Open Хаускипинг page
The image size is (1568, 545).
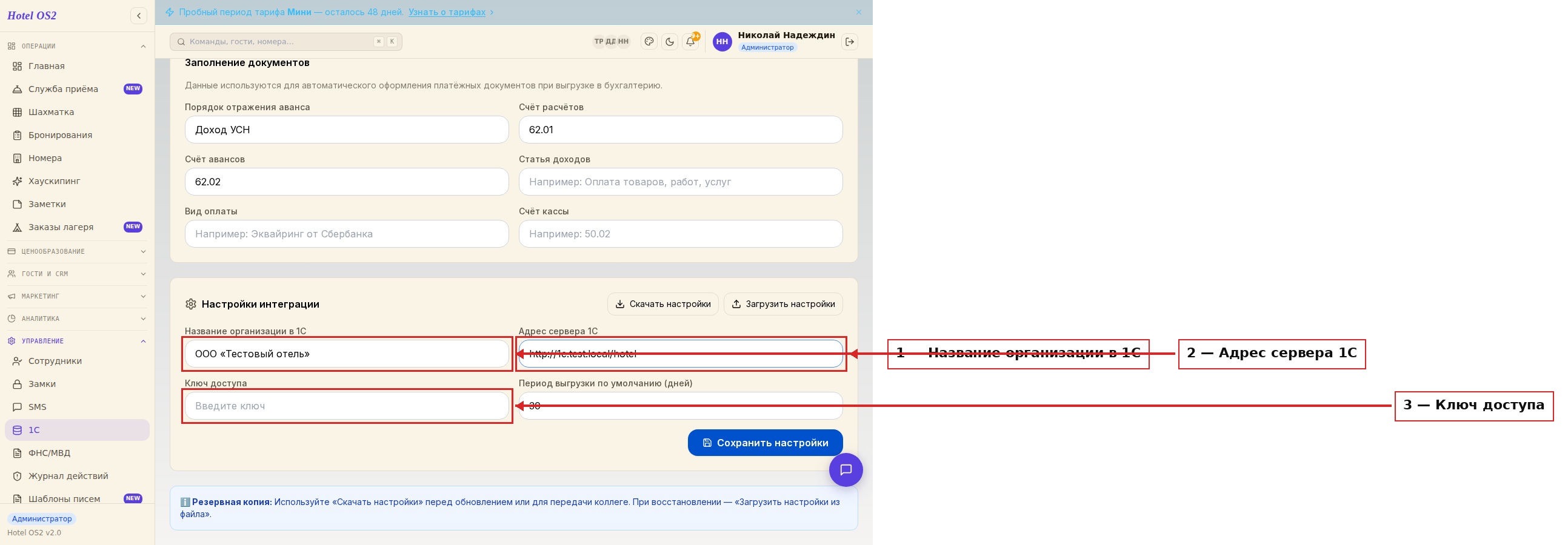point(77,181)
